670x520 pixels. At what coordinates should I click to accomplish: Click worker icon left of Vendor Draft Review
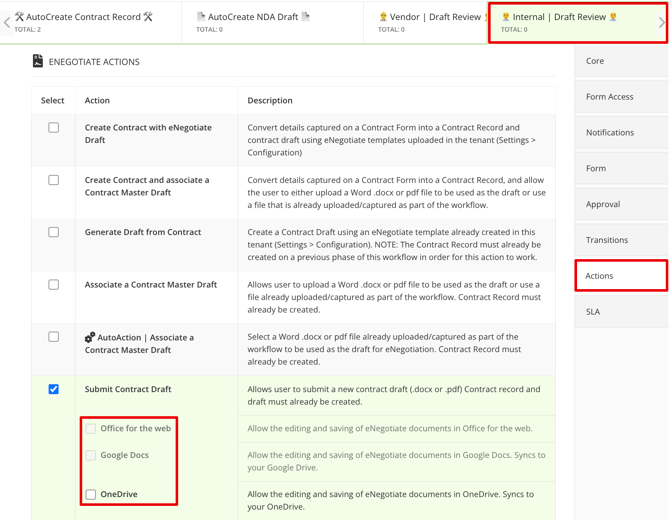tap(383, 17)
